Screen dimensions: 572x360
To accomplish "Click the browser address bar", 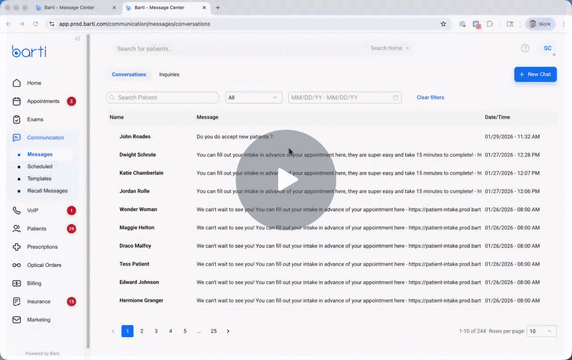I will 248,24.
